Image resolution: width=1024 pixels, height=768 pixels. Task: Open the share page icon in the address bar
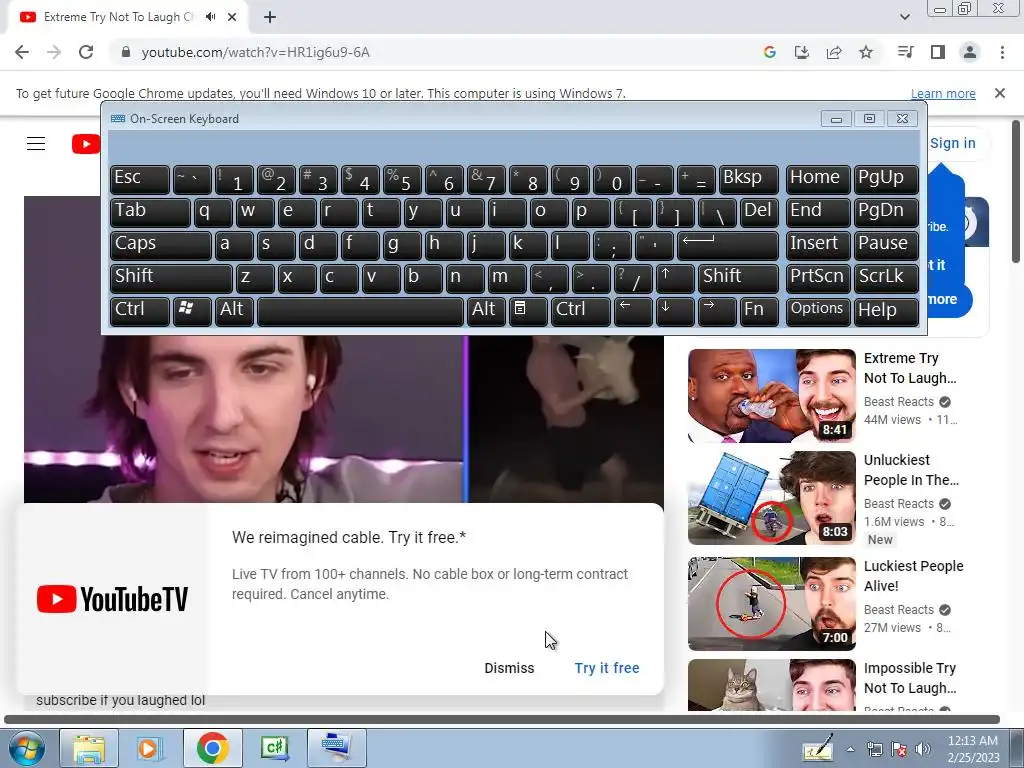pos(834,52)
